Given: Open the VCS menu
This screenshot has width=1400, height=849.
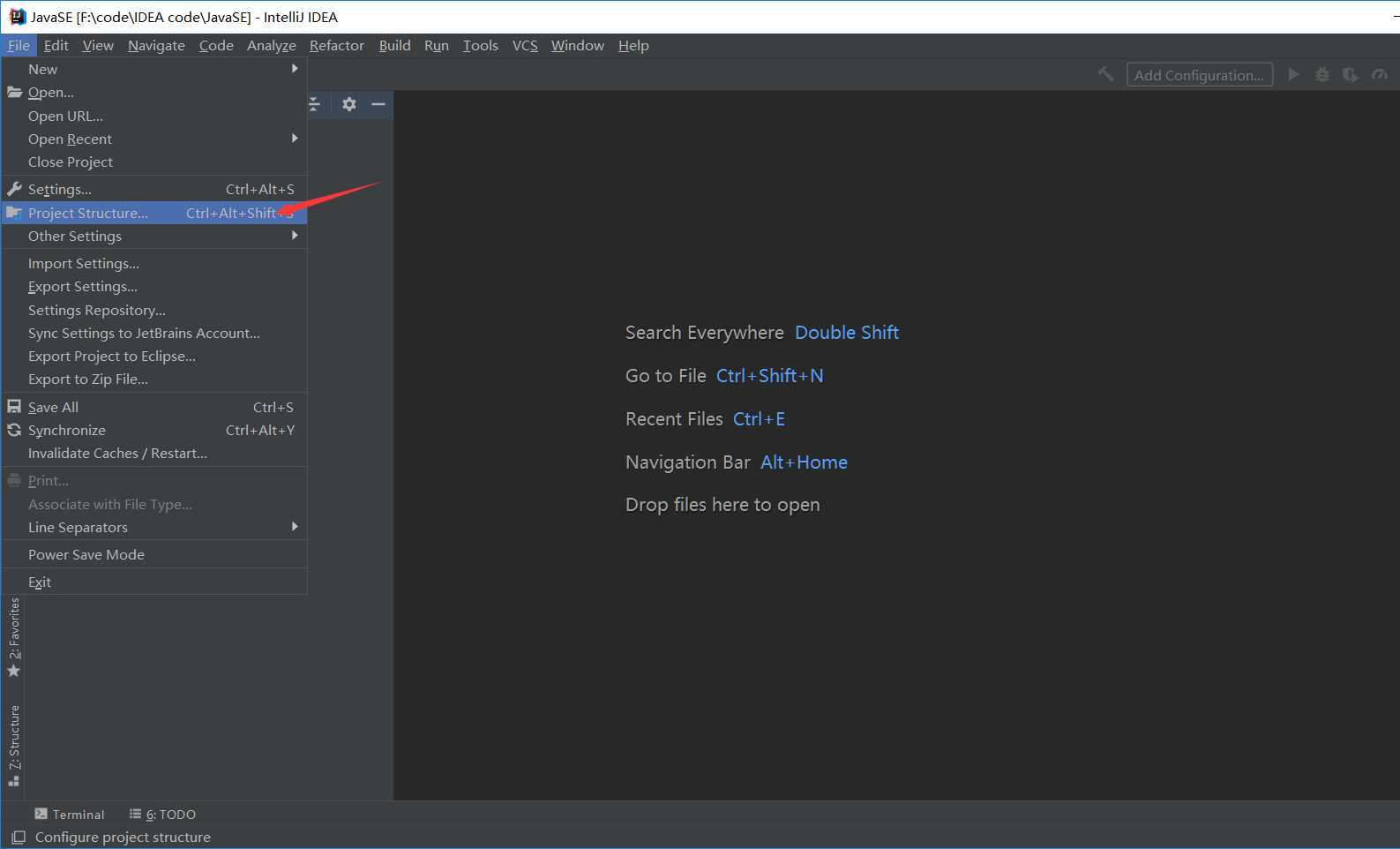Looking at the screenshot, I should (525, 45).
